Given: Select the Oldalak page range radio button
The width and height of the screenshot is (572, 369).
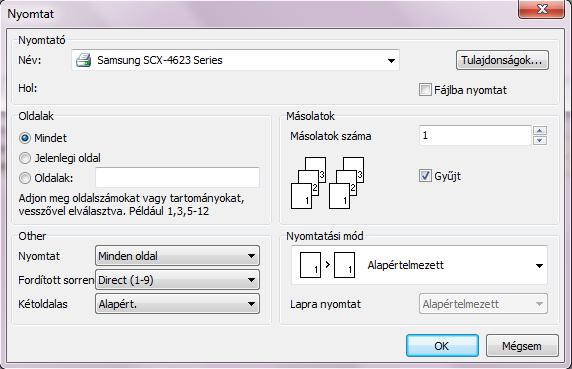Looking at the screenshot, I should point(25,178).
